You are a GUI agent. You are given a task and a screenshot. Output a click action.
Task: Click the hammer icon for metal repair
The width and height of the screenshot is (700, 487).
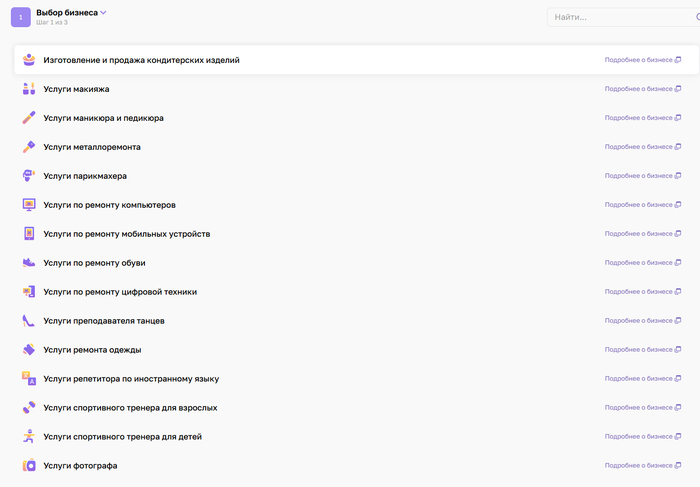29,147
